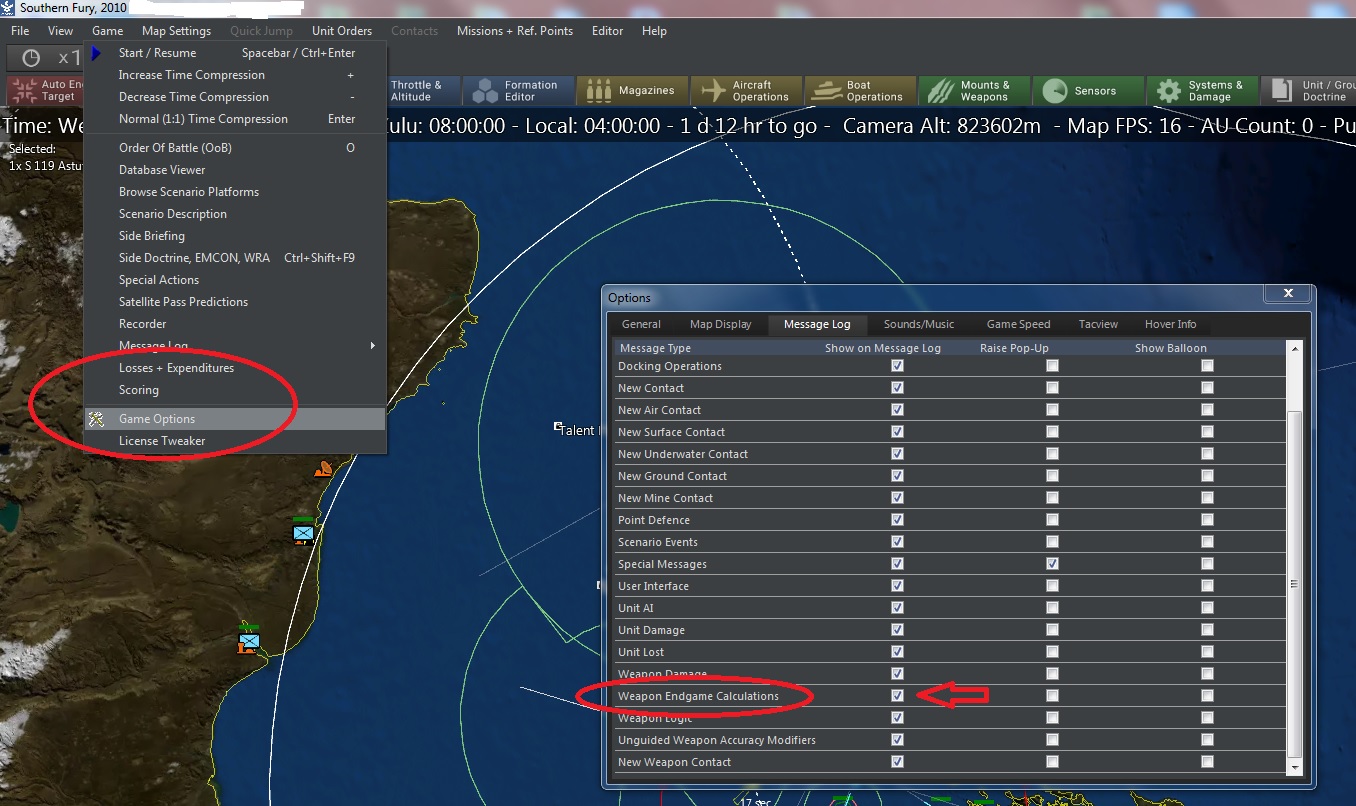The height and width of the screenshot is (806, 1356).
Task: Open the Help menu
Action: [654, 31]
